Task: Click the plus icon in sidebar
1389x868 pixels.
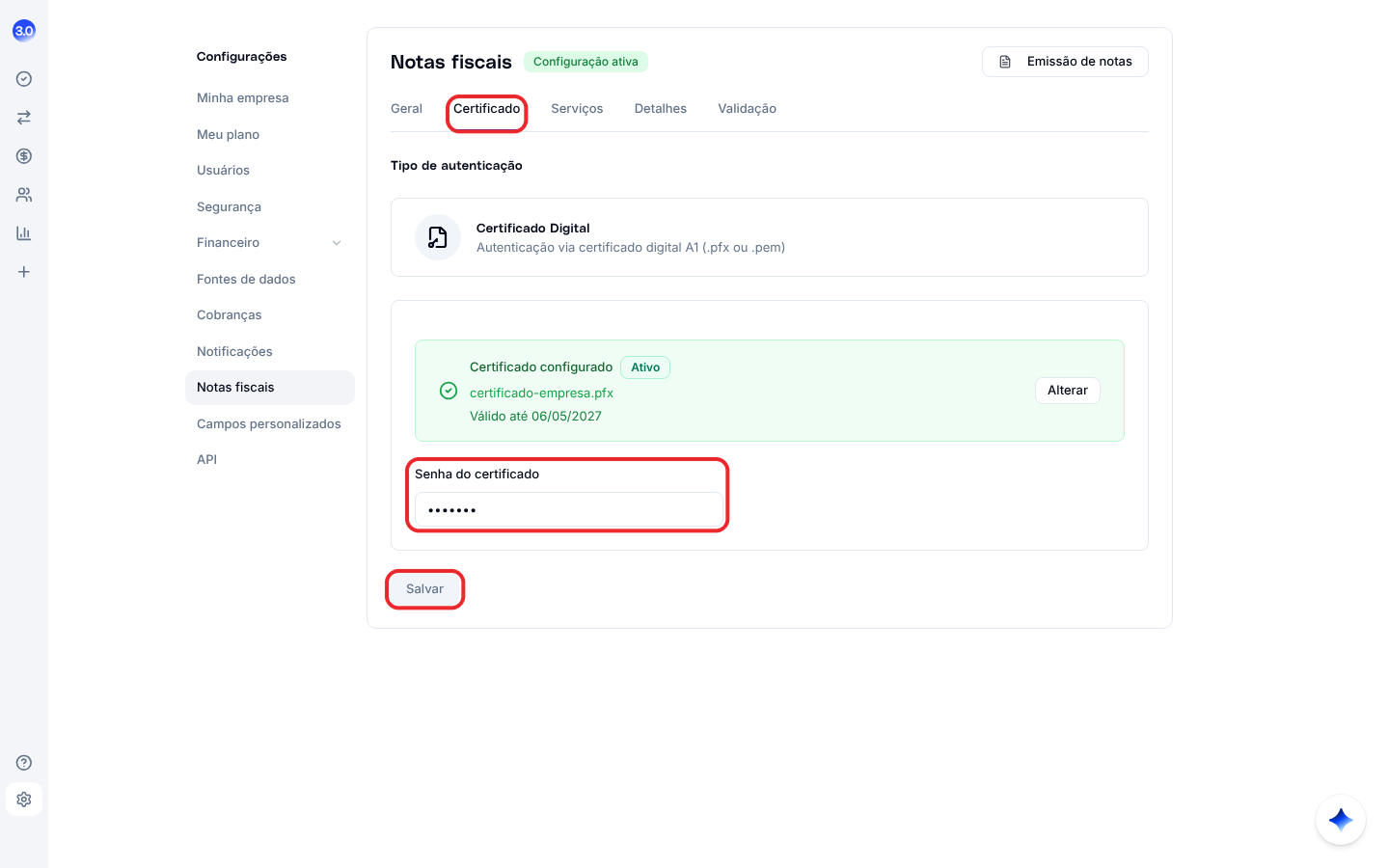Action: coord(24,272)
